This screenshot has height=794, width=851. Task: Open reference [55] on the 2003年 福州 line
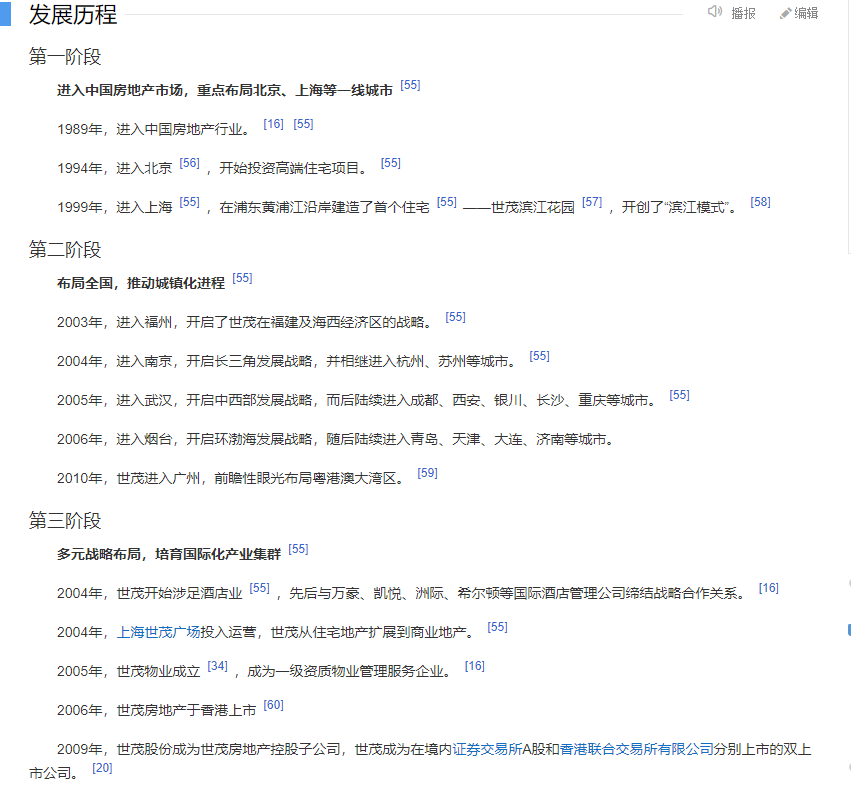(455, 317)
